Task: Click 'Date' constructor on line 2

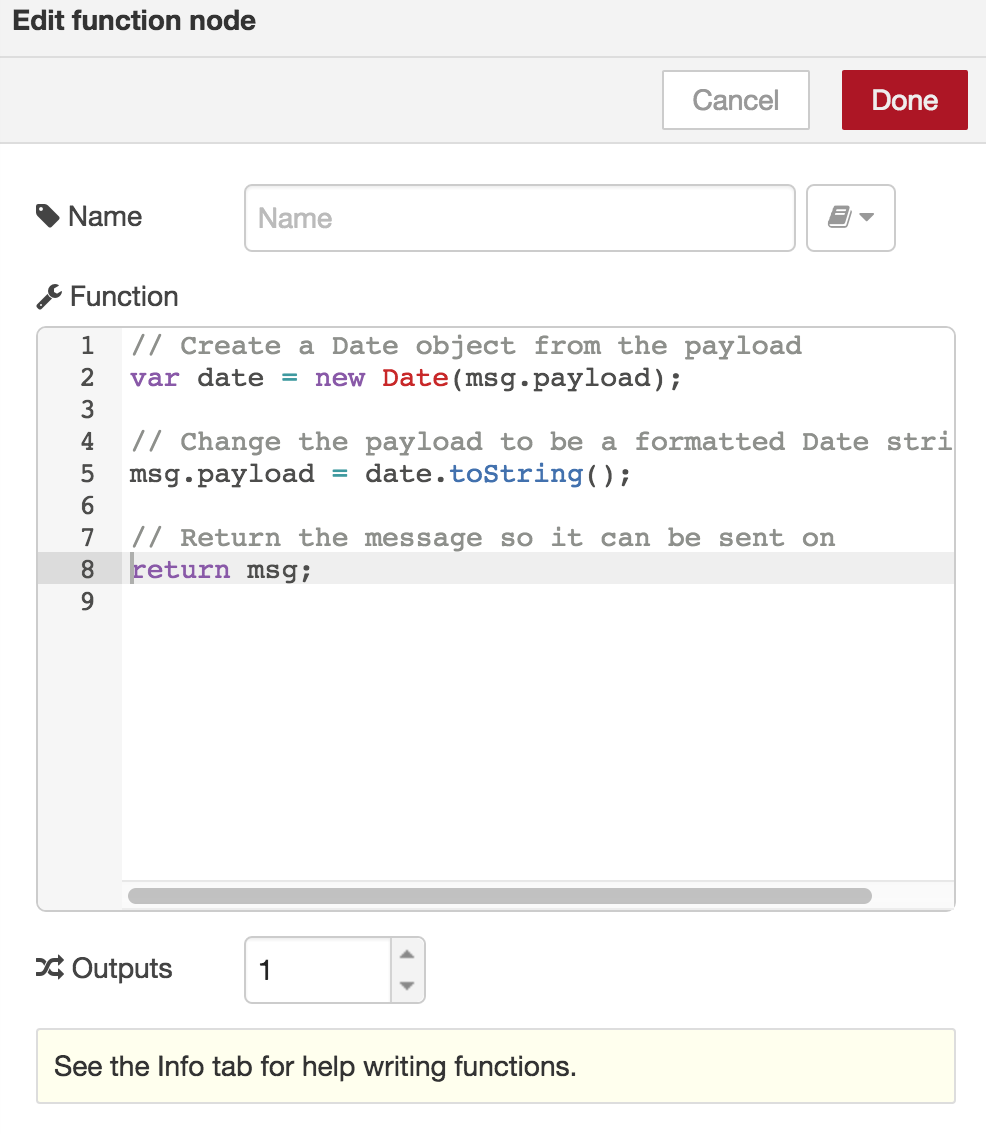Action: tap(415, 378)
